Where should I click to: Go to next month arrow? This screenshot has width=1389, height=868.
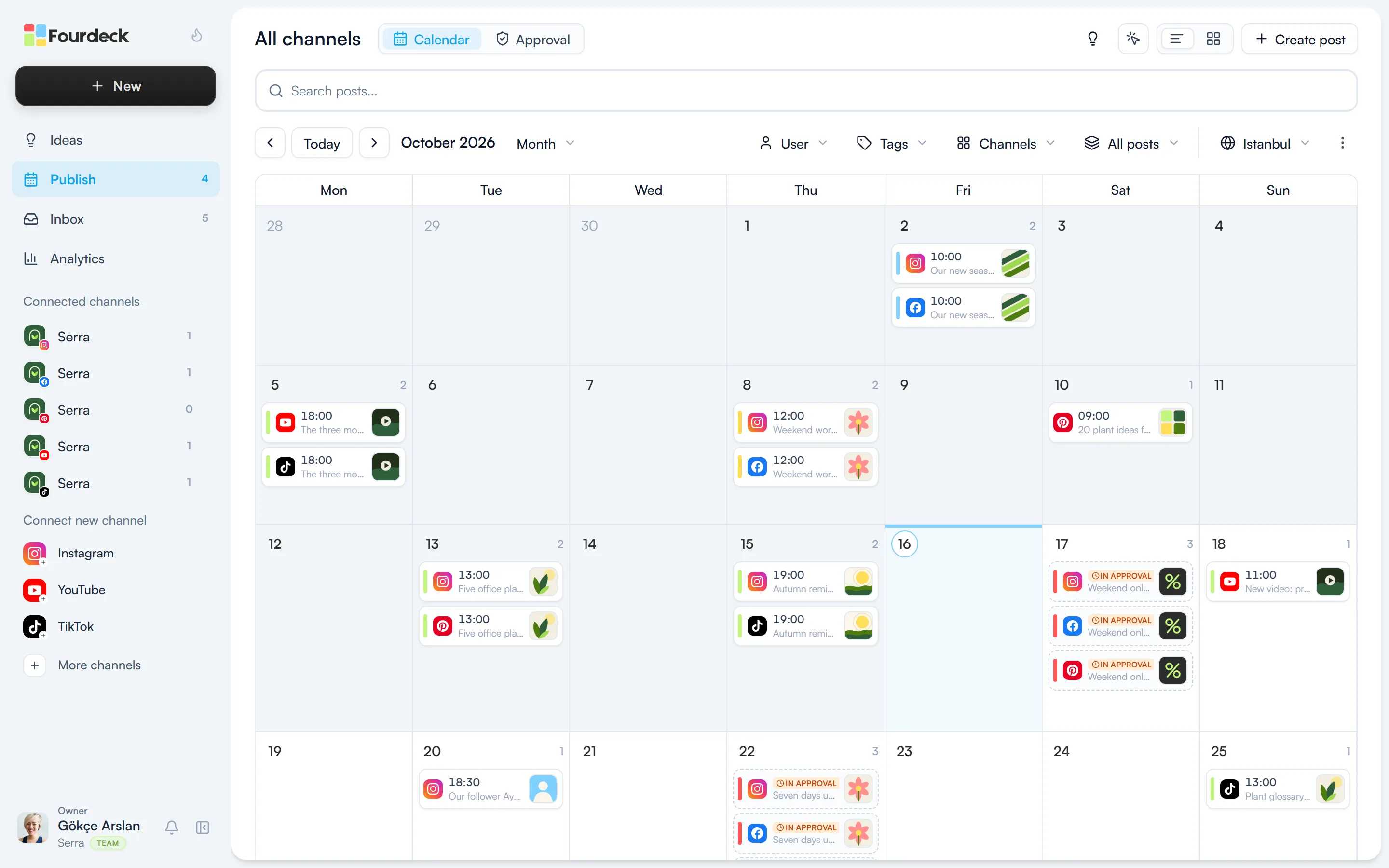[374, 143]
